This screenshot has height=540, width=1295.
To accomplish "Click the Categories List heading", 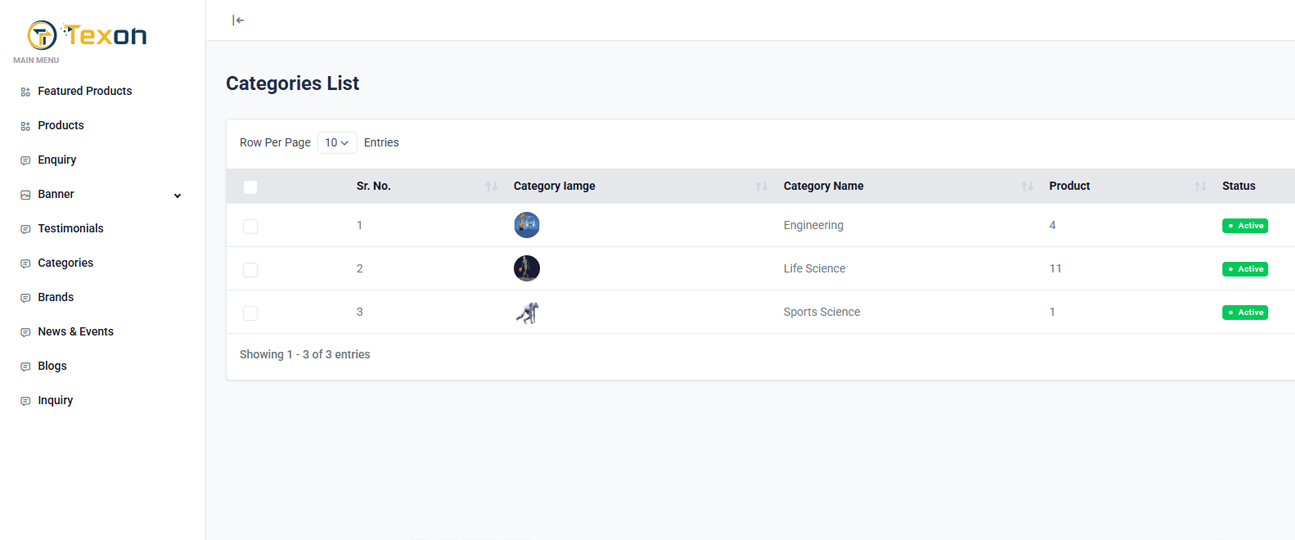I will (293, 84).
